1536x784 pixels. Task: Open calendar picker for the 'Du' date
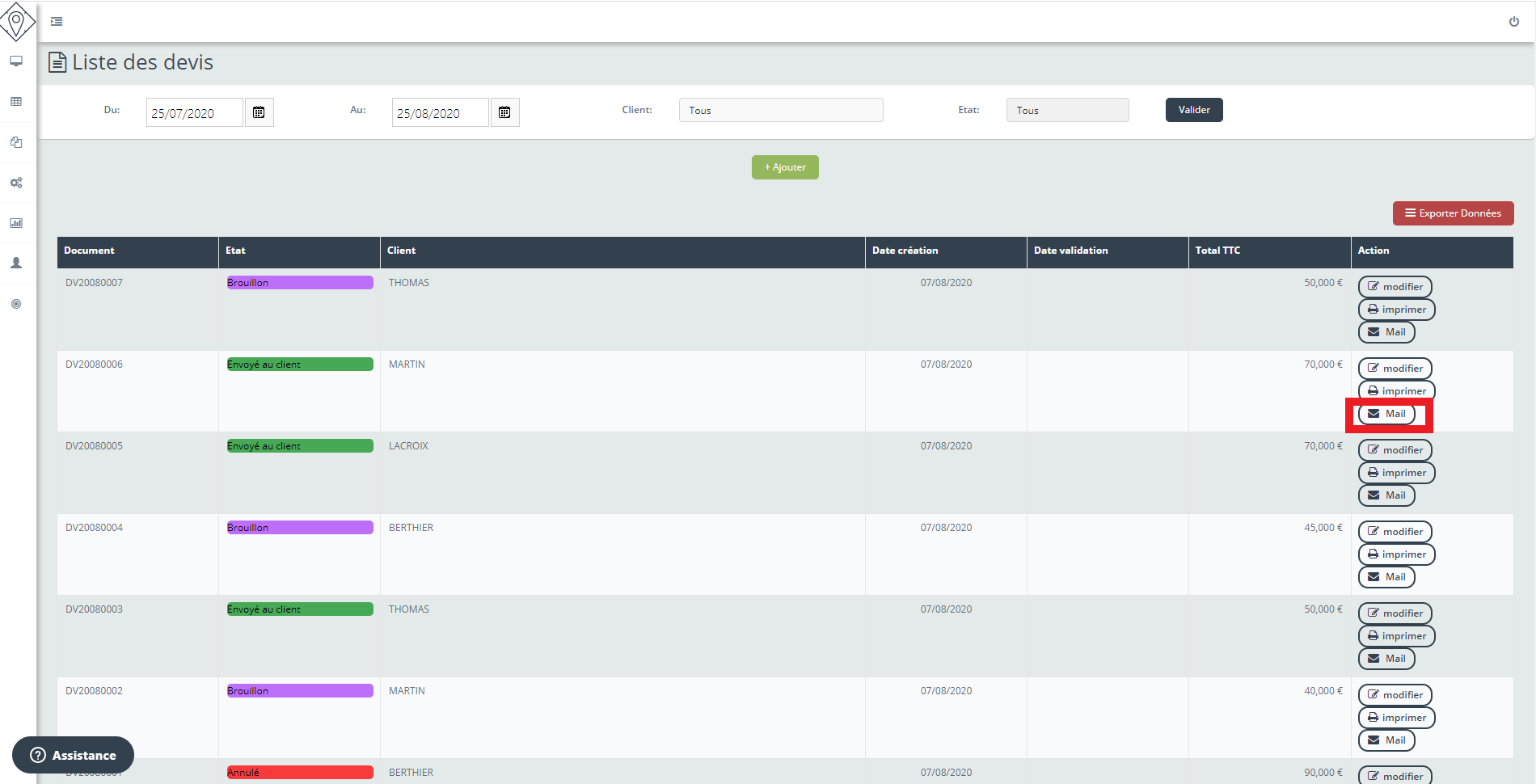259,112
